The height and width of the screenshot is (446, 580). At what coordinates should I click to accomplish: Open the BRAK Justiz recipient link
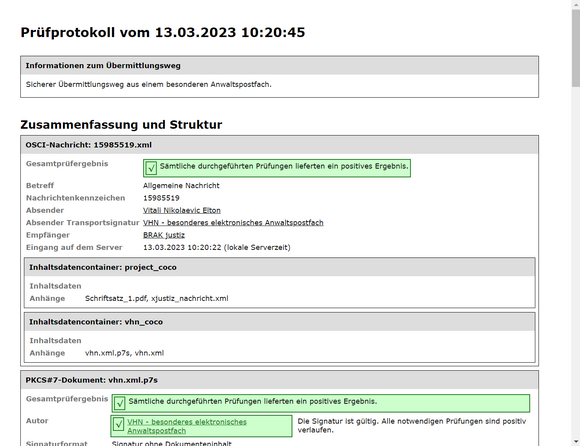[164, 235]
